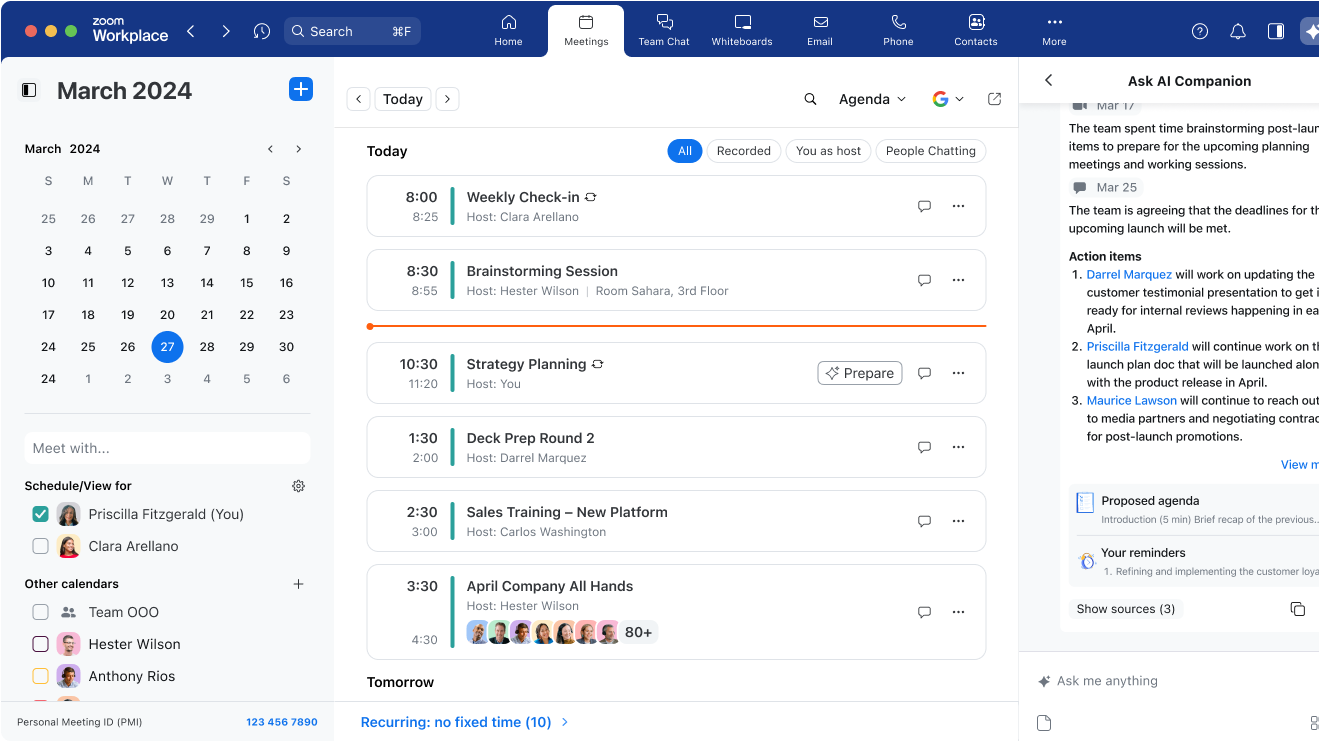Expand Recurring no fixed time list
This screenshot has height=742, width=1319.
click(465, 722)
